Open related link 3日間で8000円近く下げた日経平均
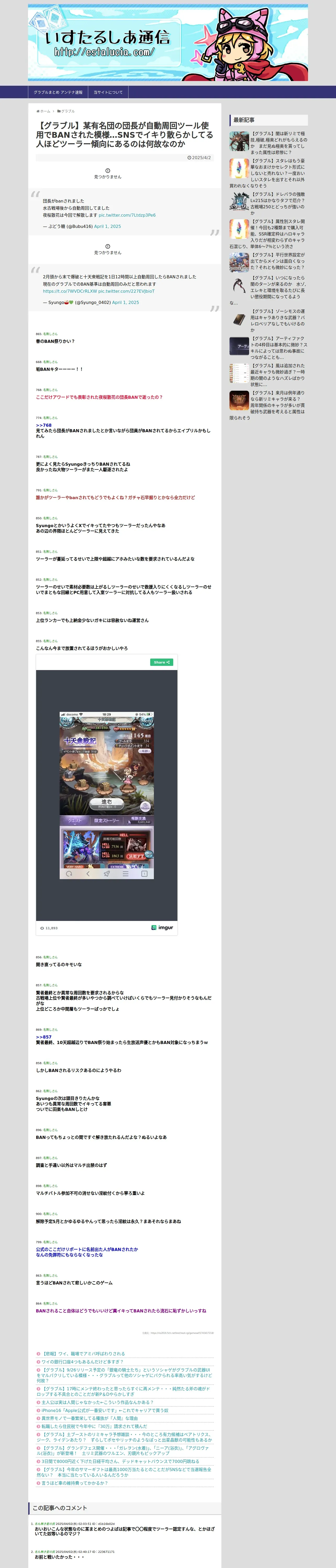The image size is (336, 1568). 120,1461
